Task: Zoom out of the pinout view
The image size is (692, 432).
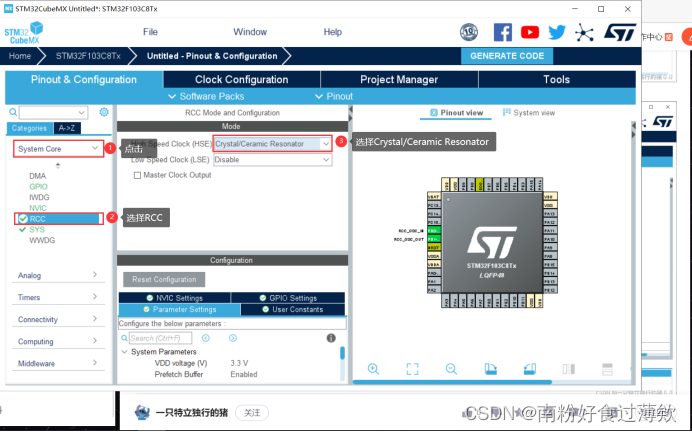Action: 451,369
